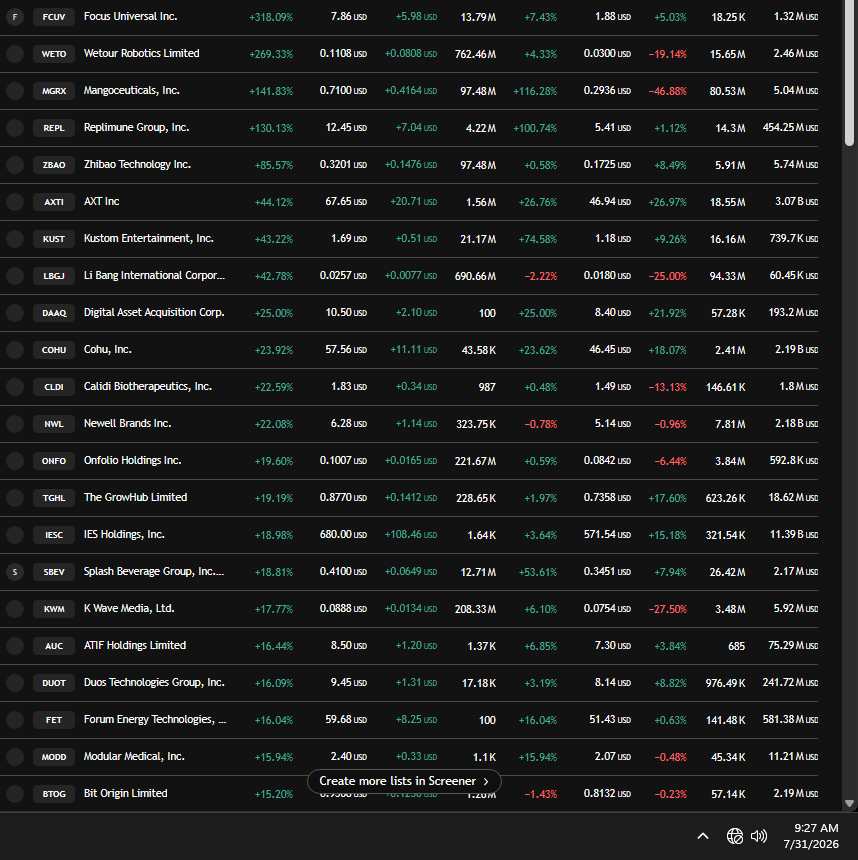This screenshot has height=860, width=858.
Task: Open the ZBAO ticker badge
Action: click(x=54, y=165)
